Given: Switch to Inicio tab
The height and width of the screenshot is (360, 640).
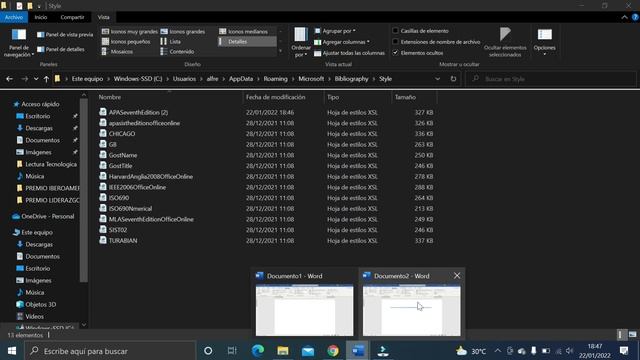Looking at the screenshot, I should click(x=41, y=17).
